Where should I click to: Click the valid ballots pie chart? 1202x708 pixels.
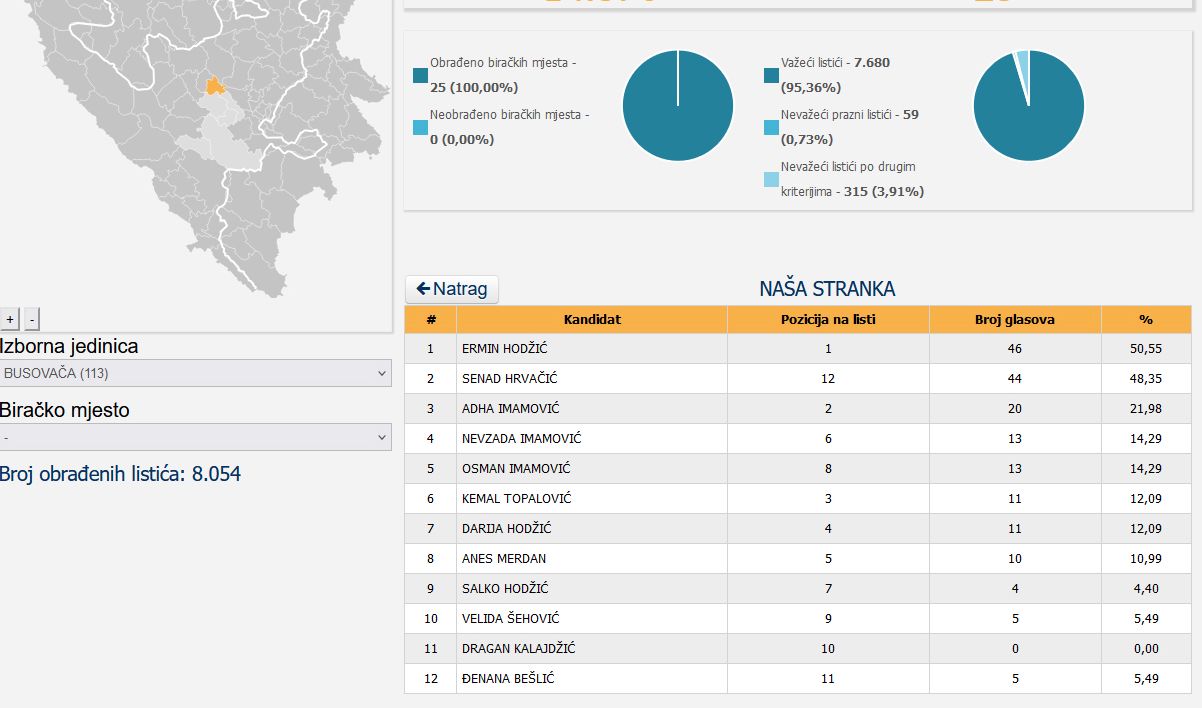(1029, 105)
